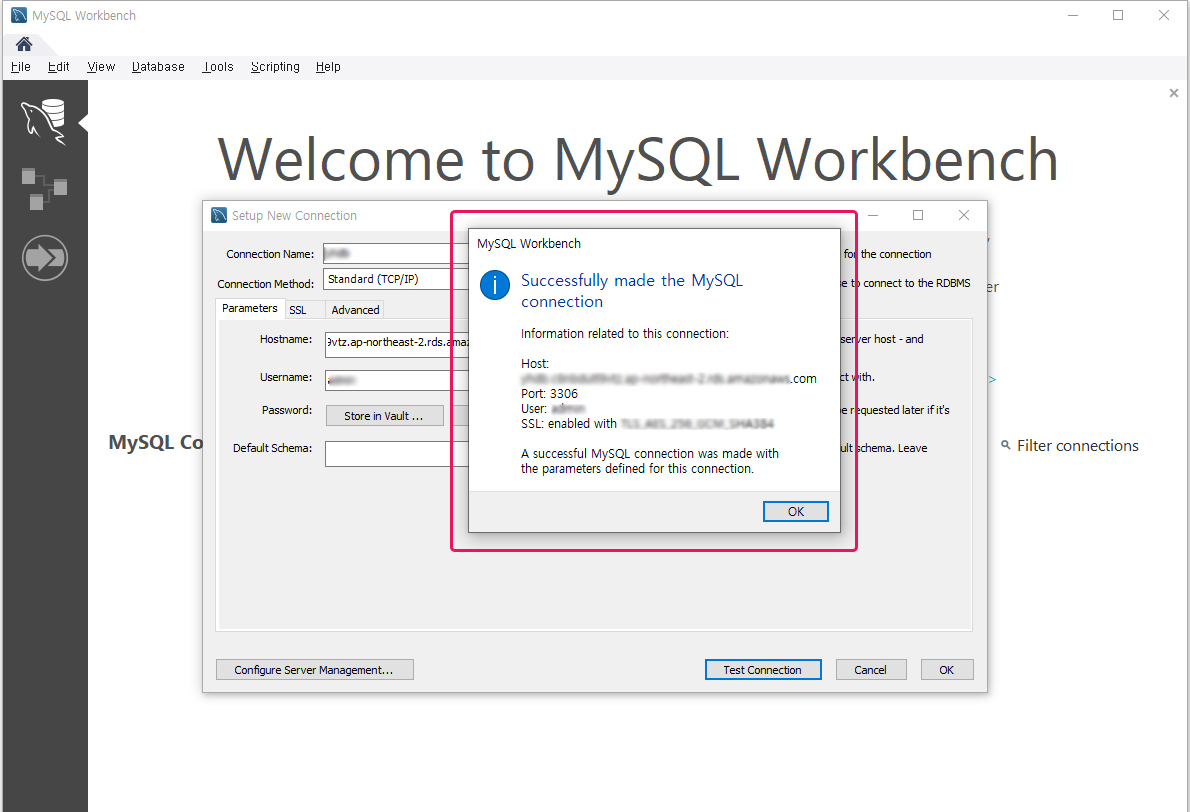
Task: Open the Models sidebar icon
Action: coord(43,189)
